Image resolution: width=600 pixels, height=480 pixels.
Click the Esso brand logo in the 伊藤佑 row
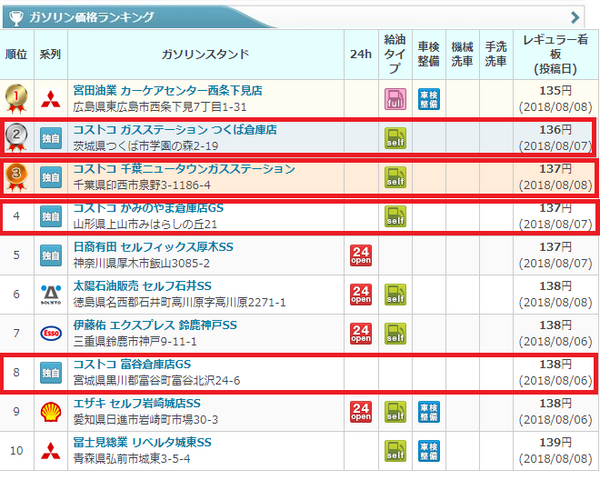click(x=51, y=333)
